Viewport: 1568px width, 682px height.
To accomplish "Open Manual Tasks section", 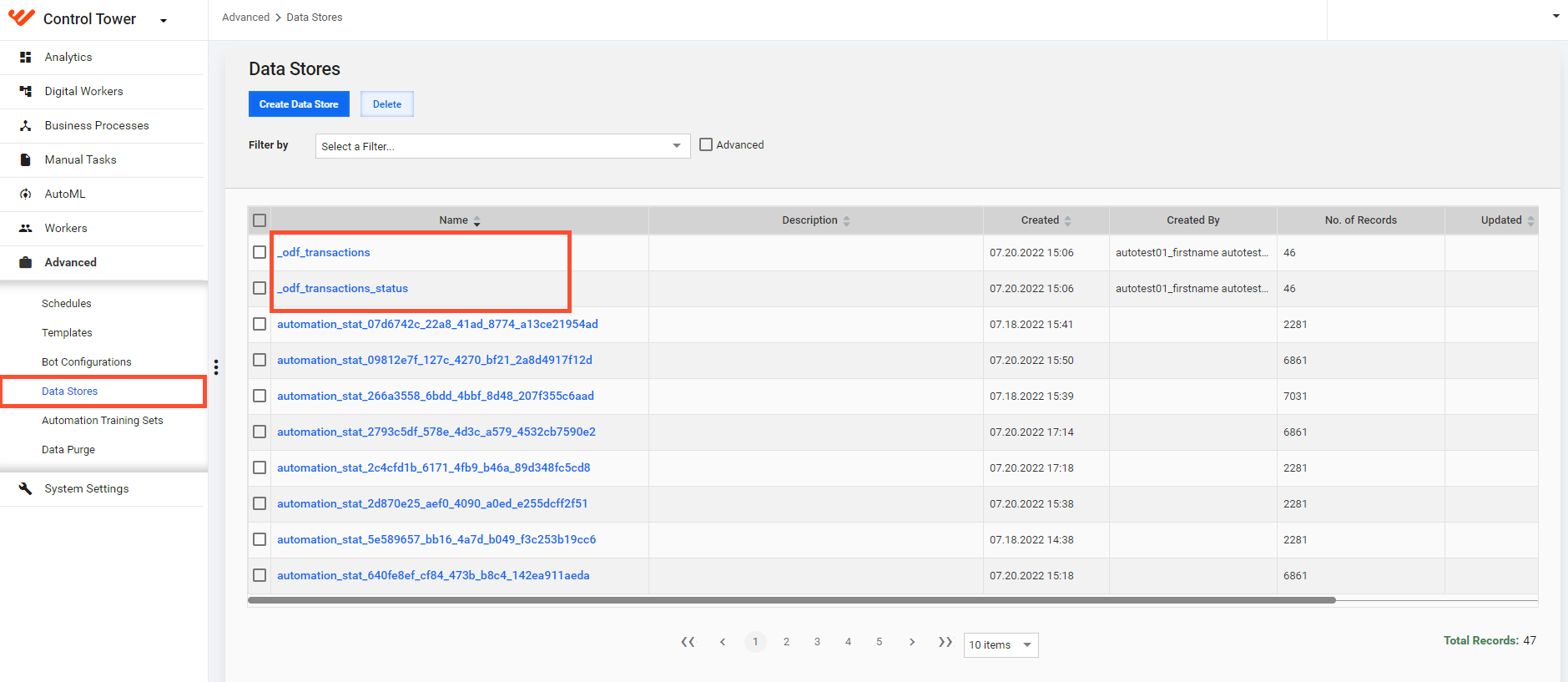I will click(80, 159).
